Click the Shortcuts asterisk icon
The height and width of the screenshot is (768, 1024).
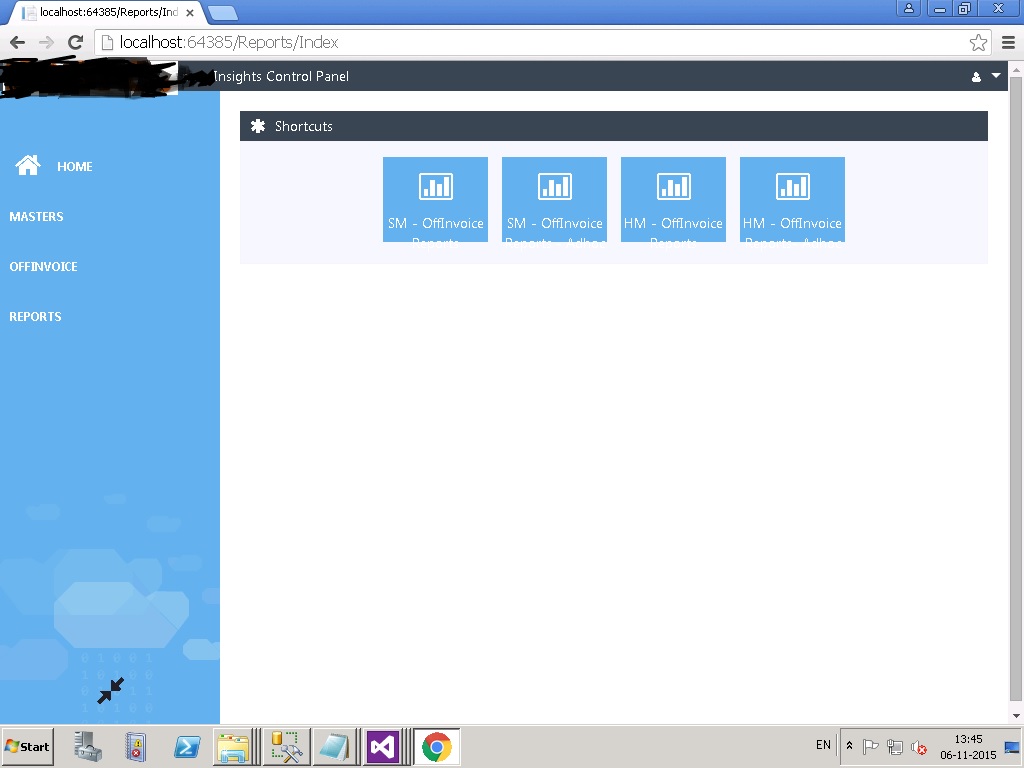(x=258, y=126)
